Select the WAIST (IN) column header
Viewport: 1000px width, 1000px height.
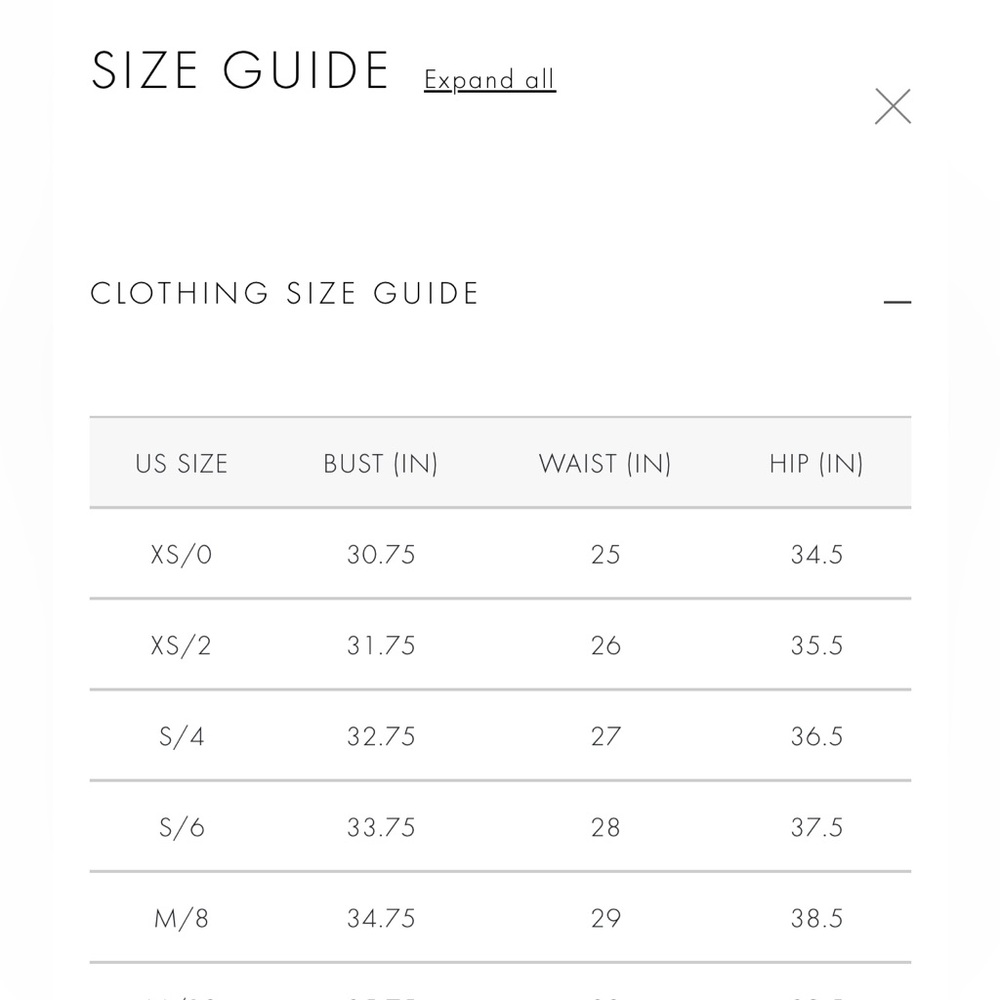[x=605, y=464]
